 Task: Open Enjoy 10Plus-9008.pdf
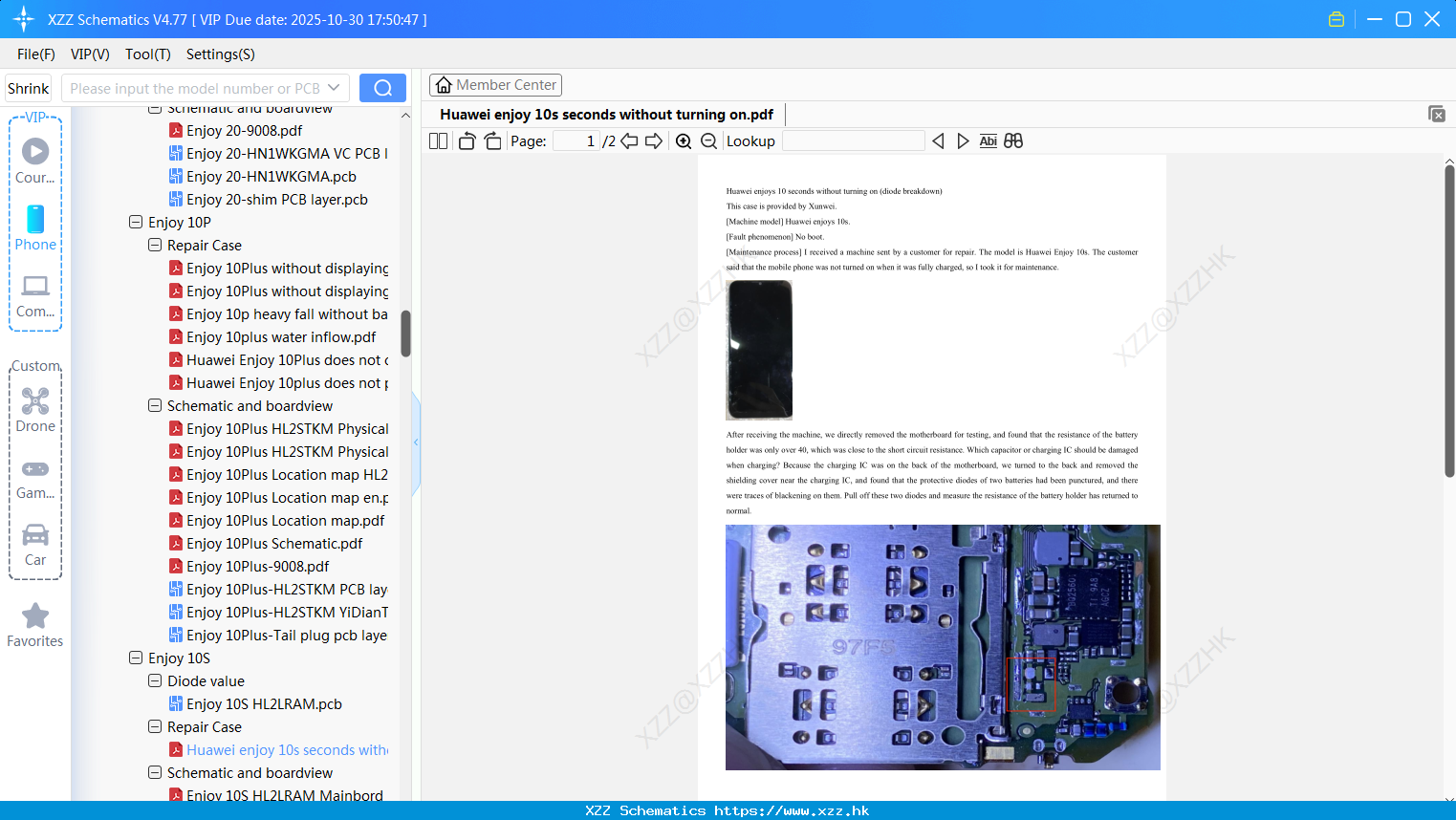pyautogui.click(x=258, y=566)
